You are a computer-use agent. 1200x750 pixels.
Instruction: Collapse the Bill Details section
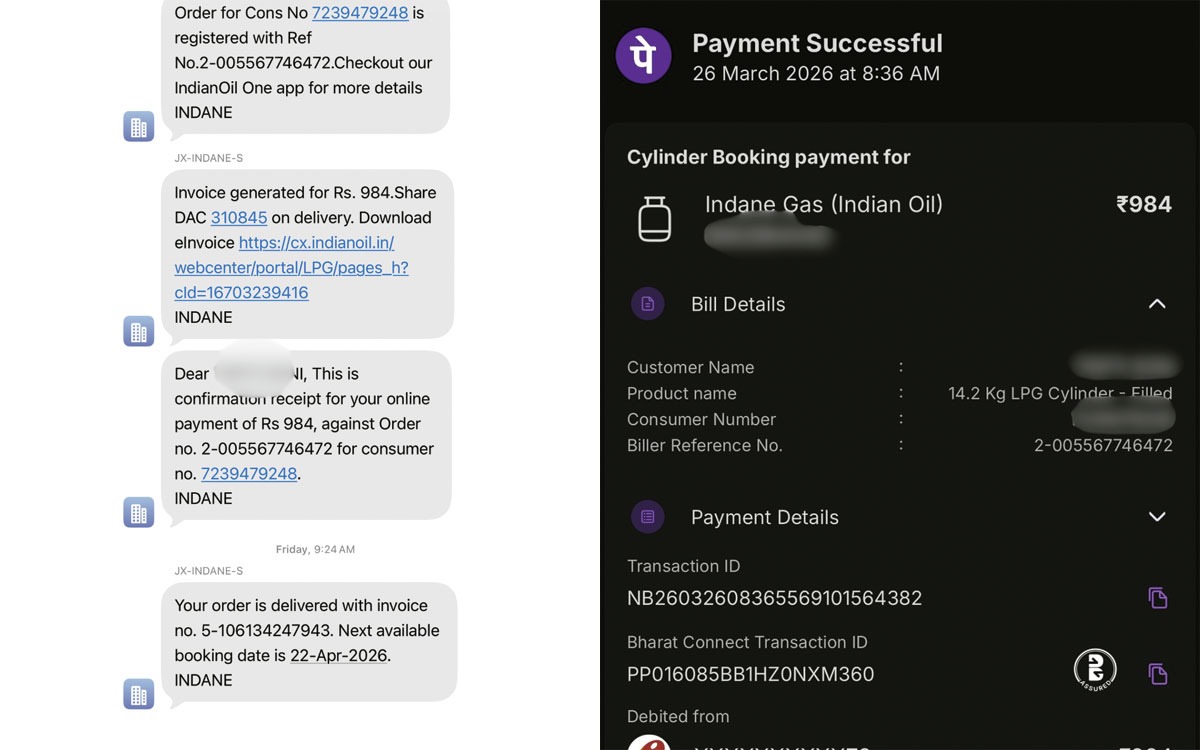click(x=1157, y=304)
